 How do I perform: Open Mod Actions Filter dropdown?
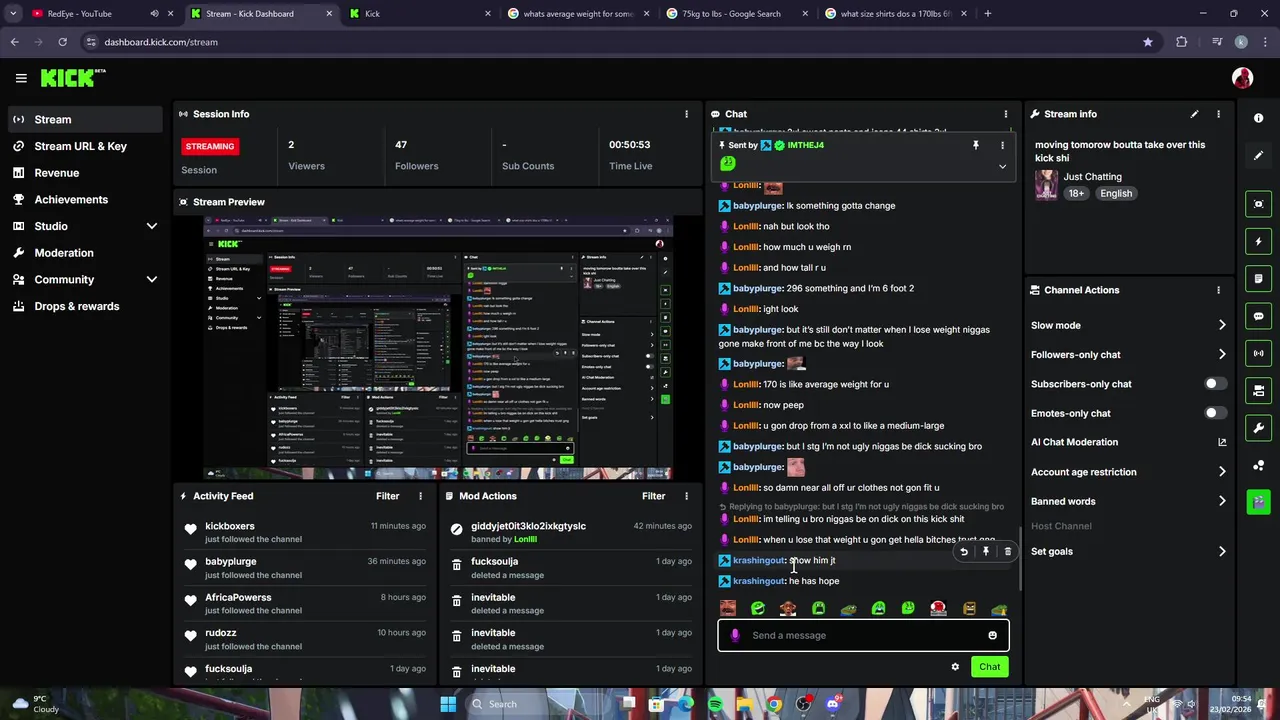(653, 496)
